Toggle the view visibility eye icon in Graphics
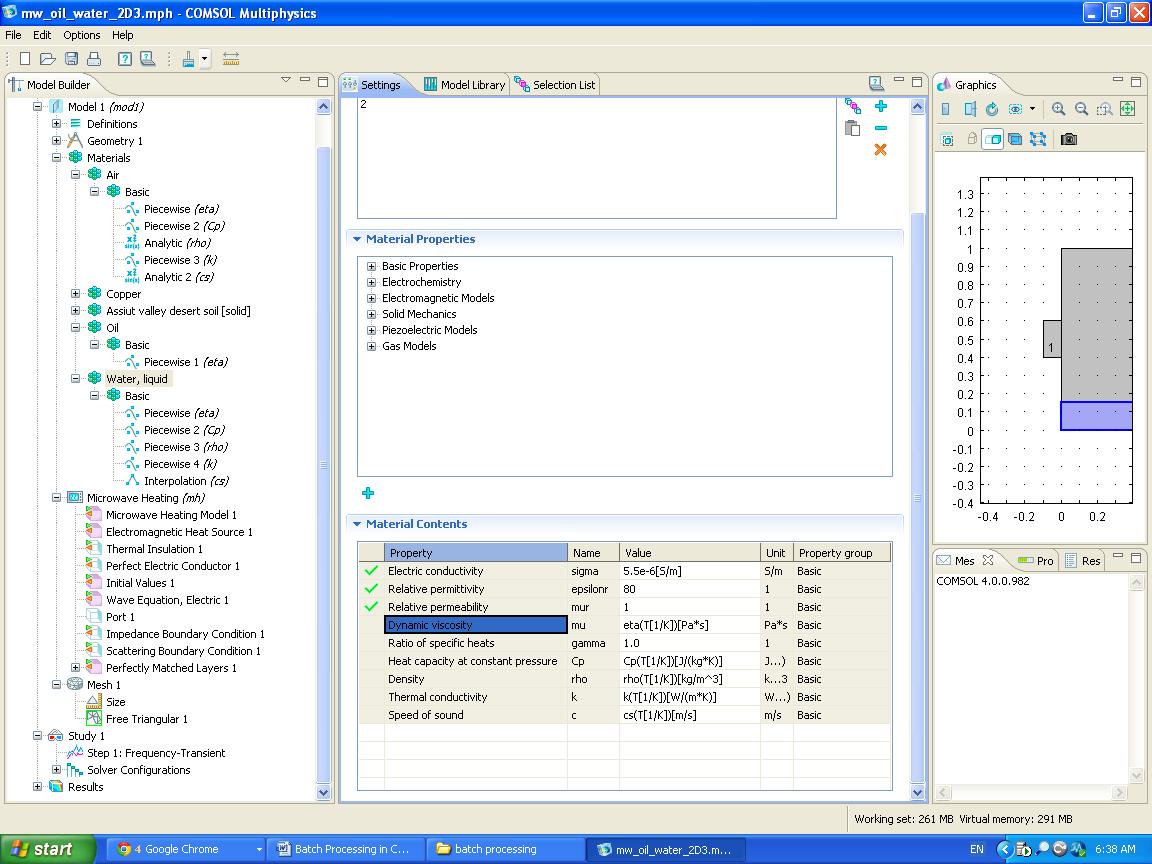The width and height of the screenshot is (1152, 864). click(1015, 109)
